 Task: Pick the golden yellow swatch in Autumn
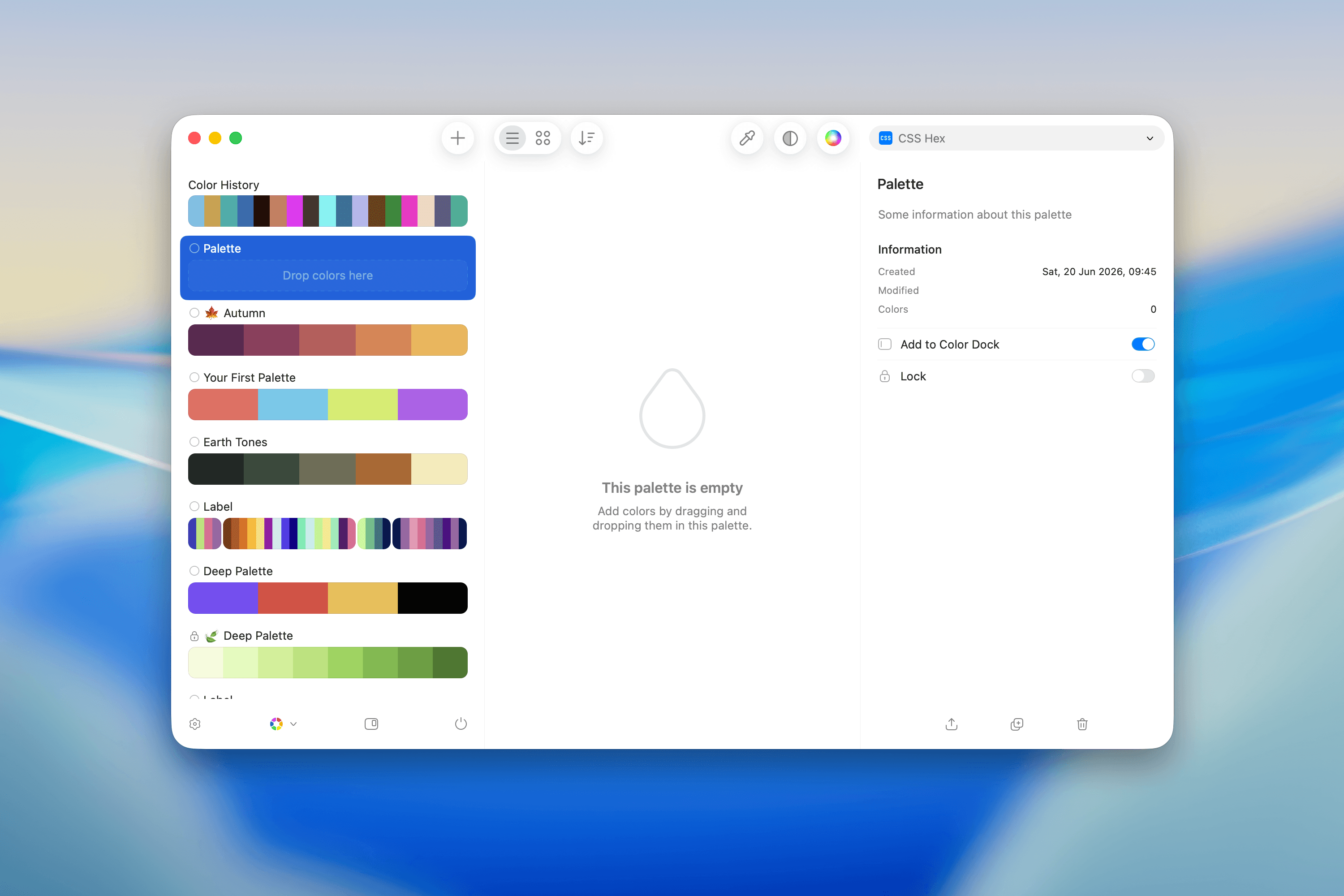click(439, 340)
